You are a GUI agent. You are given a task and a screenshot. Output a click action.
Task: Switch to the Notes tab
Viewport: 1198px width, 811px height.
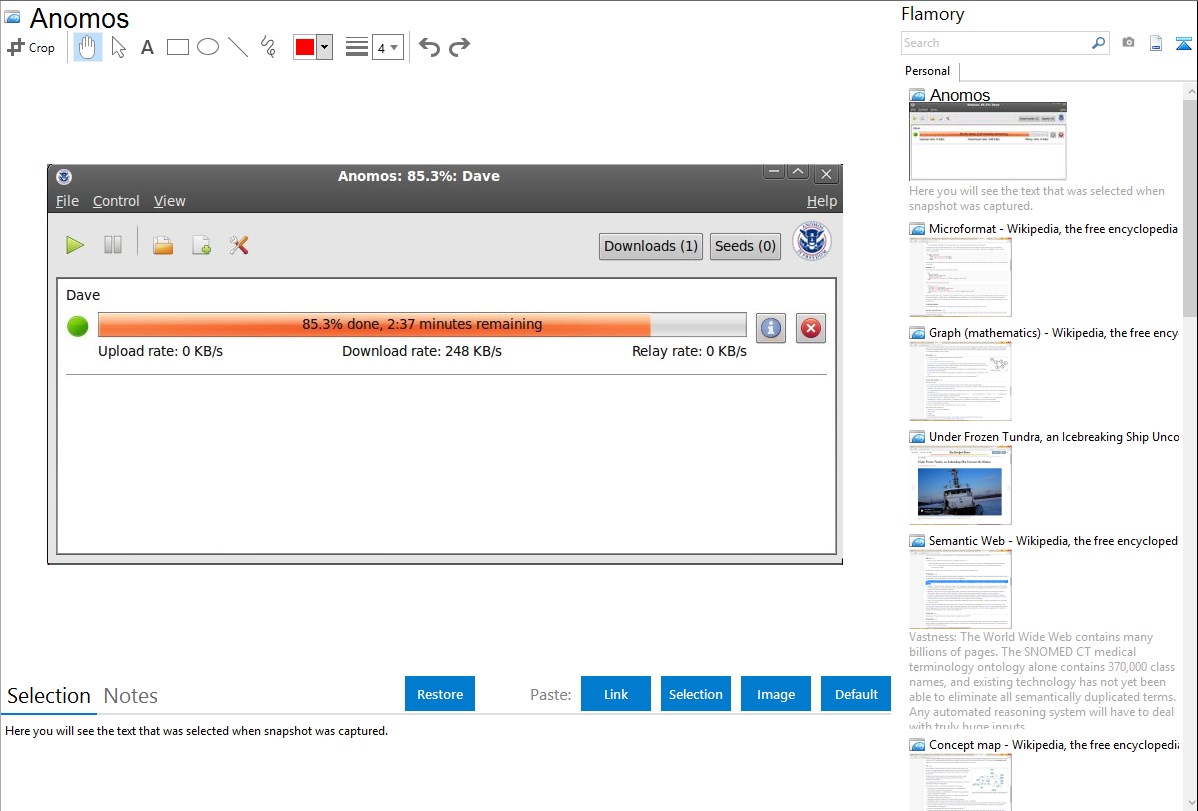coord(131,696)
